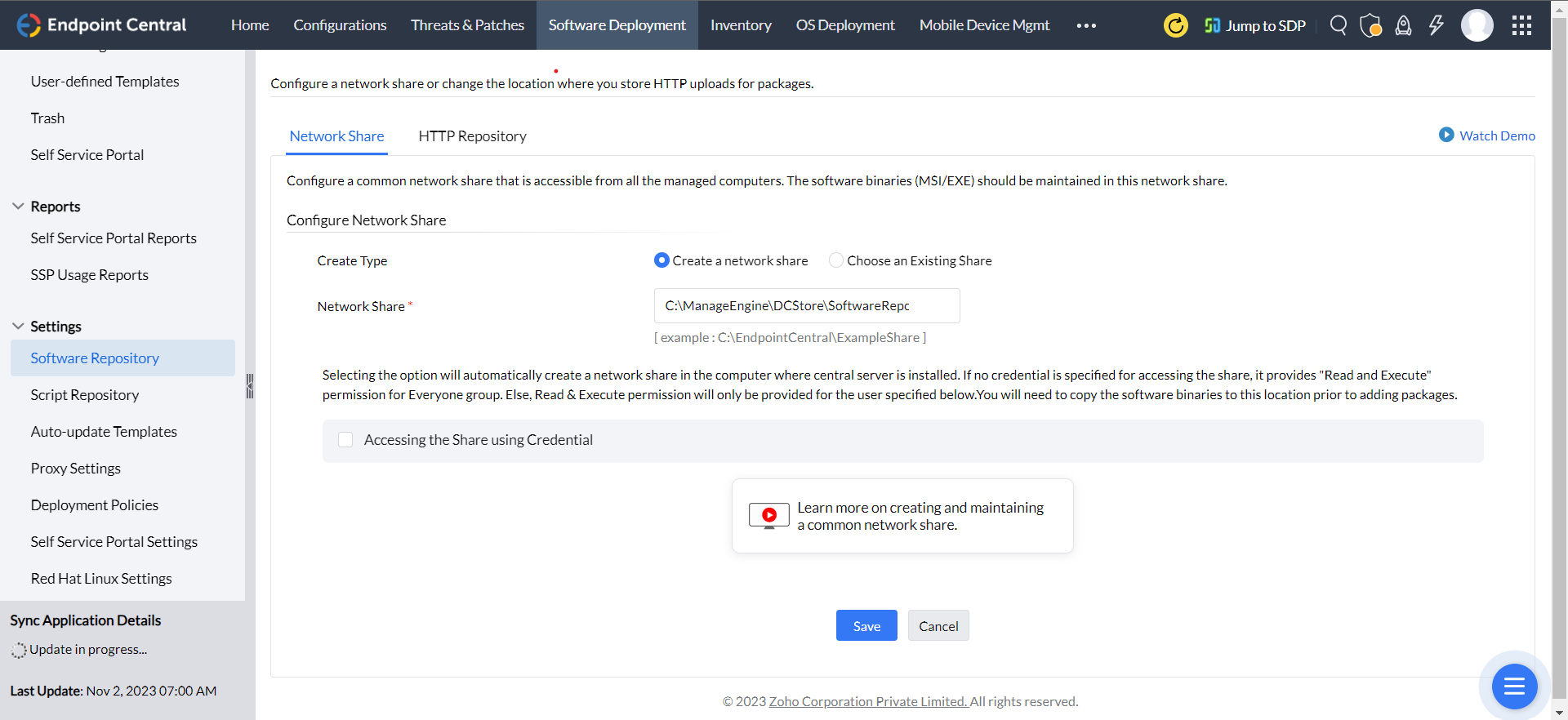Viewport: 1568px width, 720px height.
Task: Click the yellow refresh icon in header
Action: click(x=1175, y=25)
